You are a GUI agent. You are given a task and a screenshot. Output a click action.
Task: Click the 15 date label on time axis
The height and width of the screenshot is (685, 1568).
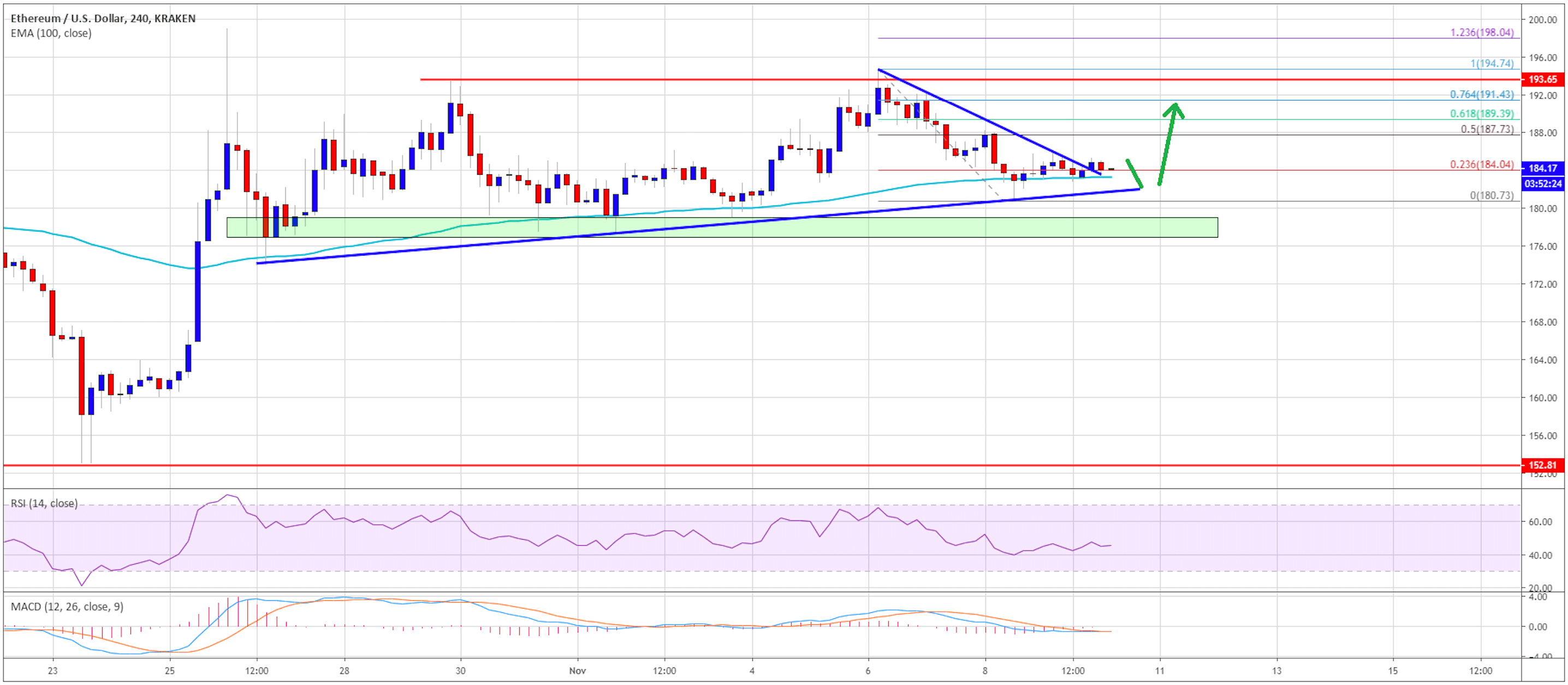click(1393, 671)
